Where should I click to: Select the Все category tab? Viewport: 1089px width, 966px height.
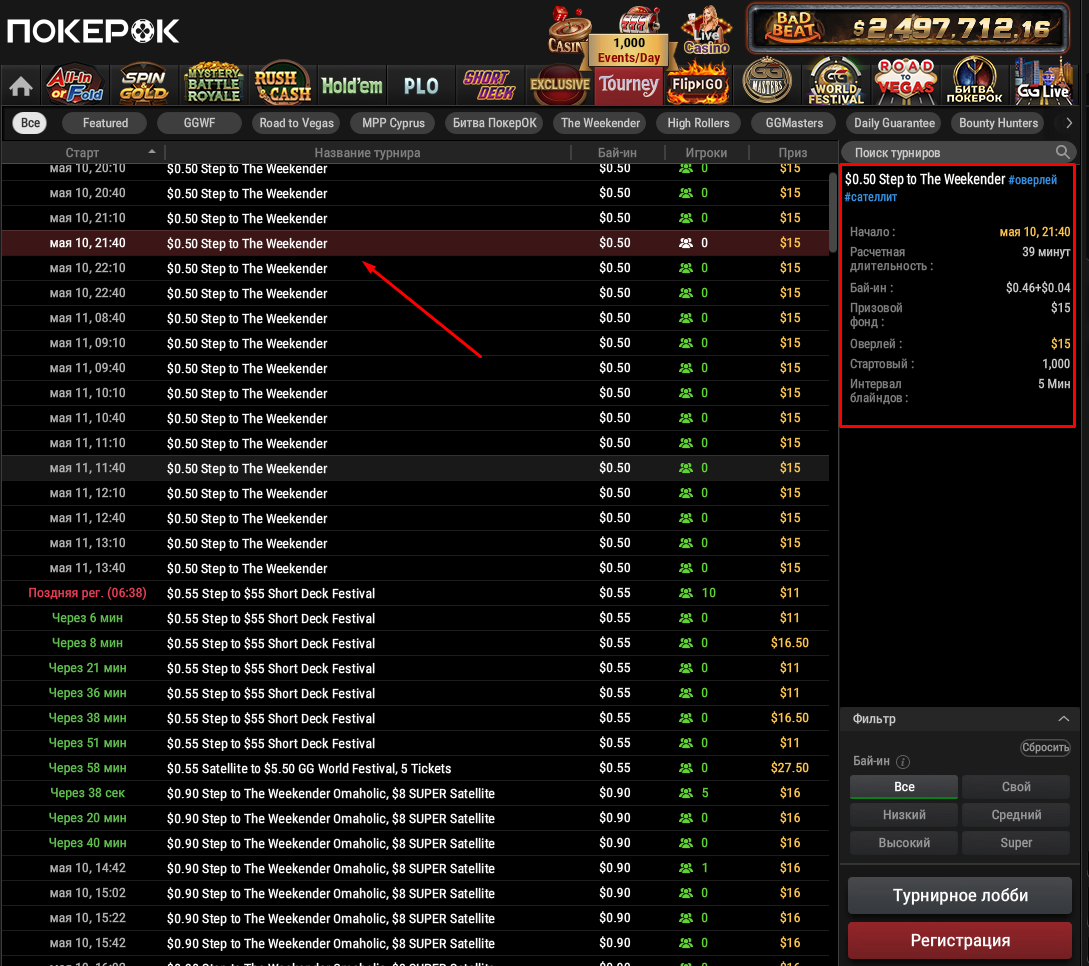point(30,123)
